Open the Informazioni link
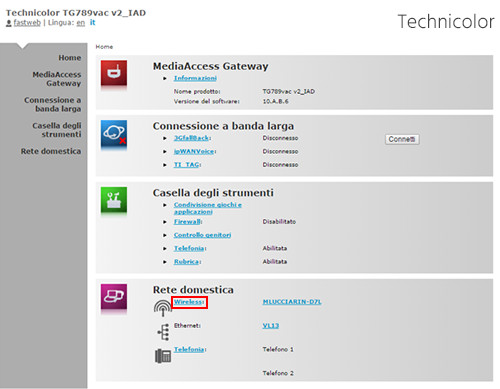This screenshot has width=500, height=389. coord(195,78)
